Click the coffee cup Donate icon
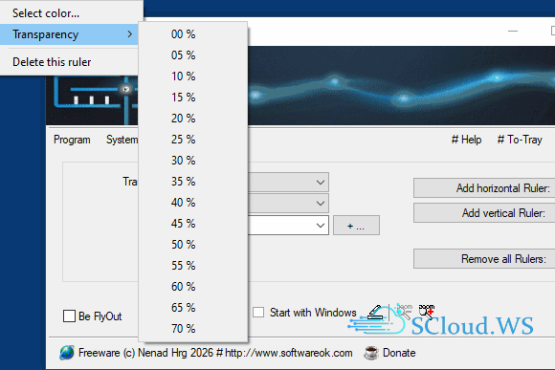 371,353
